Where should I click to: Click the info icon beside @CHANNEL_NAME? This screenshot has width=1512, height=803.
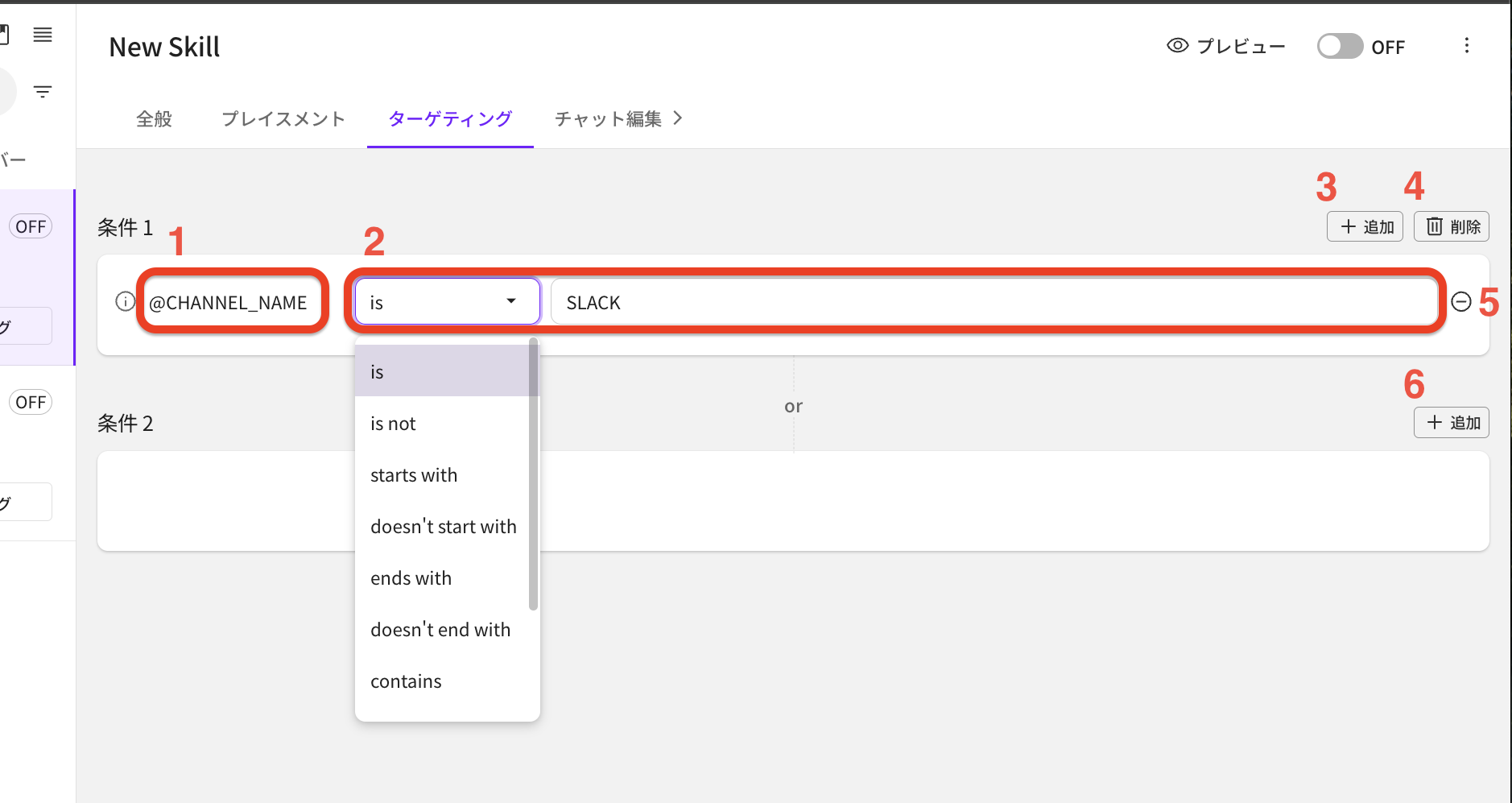point(125,301)
